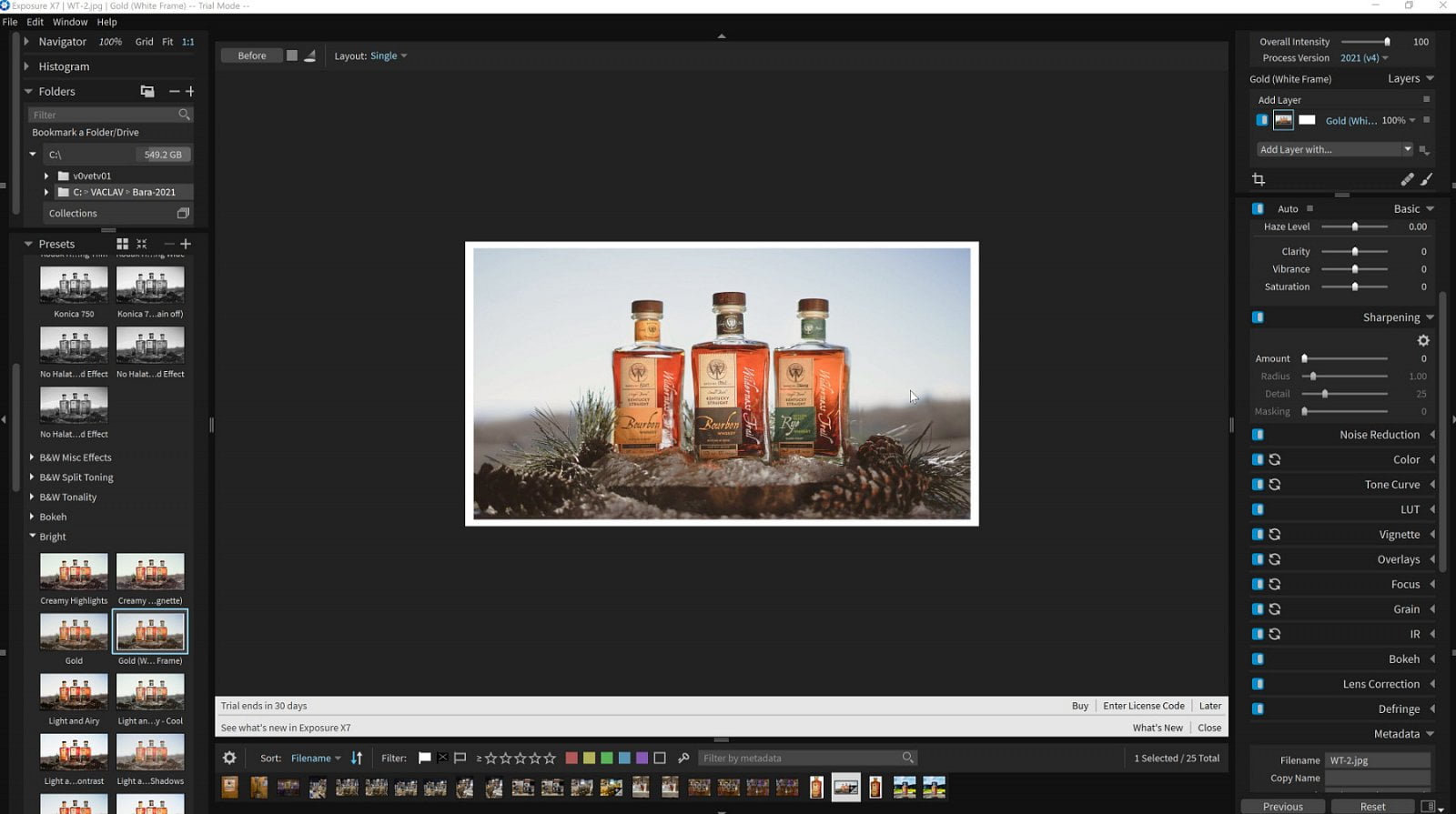Click the folder window icon in Folders header

tap(147, 91)
